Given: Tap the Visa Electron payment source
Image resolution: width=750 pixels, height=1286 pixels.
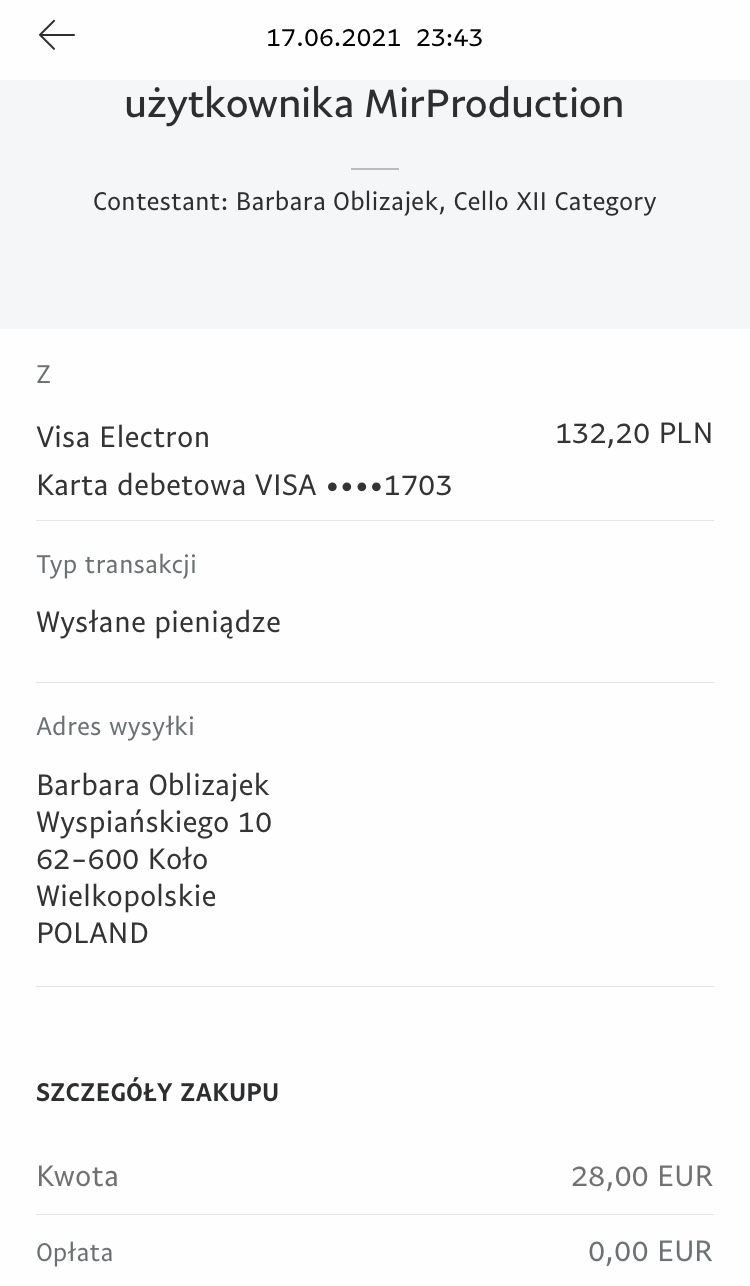Looking at the screenshot, I should (123, 437).
